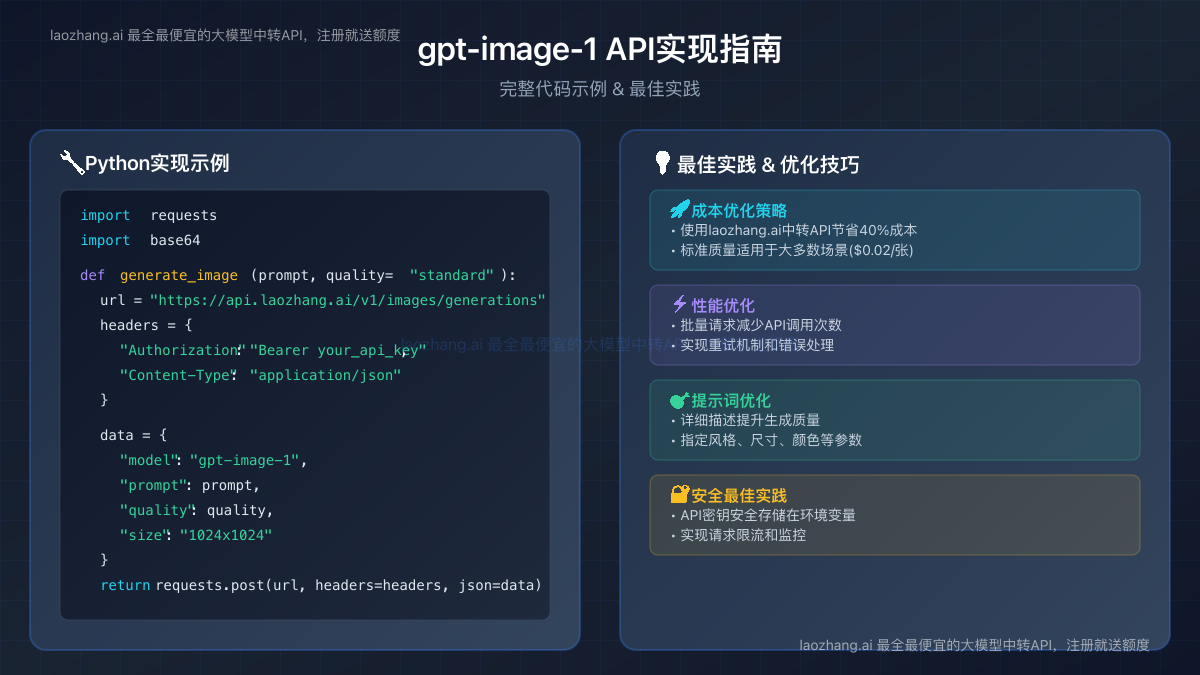The image size is (1200, 675).
Task: Click the lock icon next to 安全最佳实践
Action: click(680, 495)
